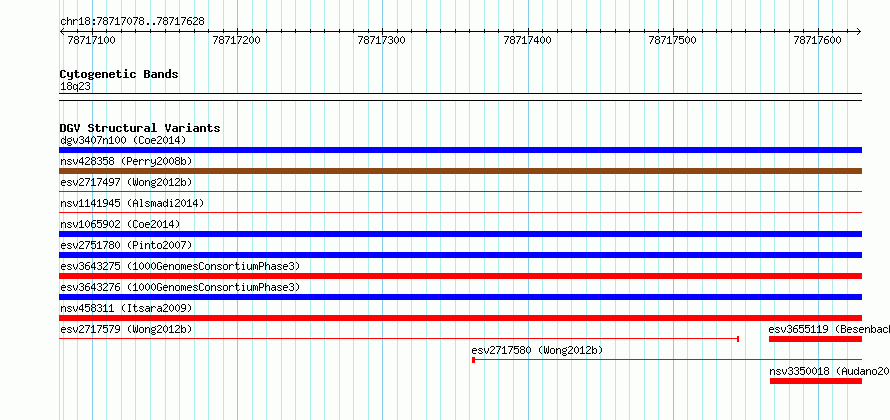890x420 pixels.
Task: Click the blue bar for esv2751780
Action: 460,255
